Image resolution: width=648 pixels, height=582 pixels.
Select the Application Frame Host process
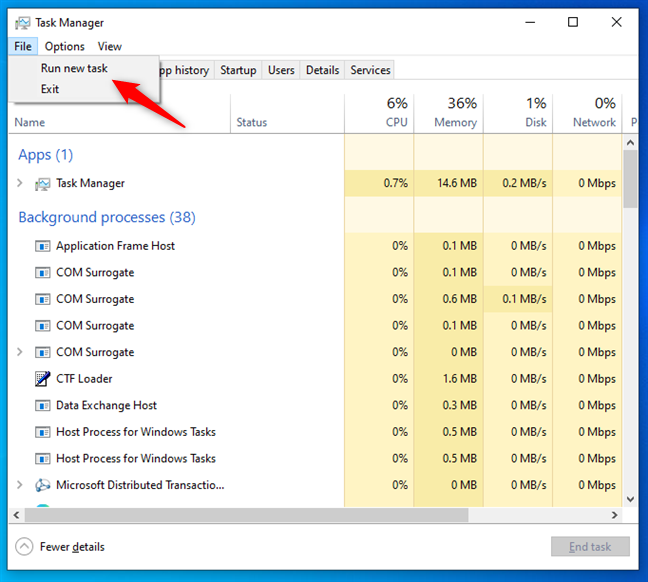115,246
